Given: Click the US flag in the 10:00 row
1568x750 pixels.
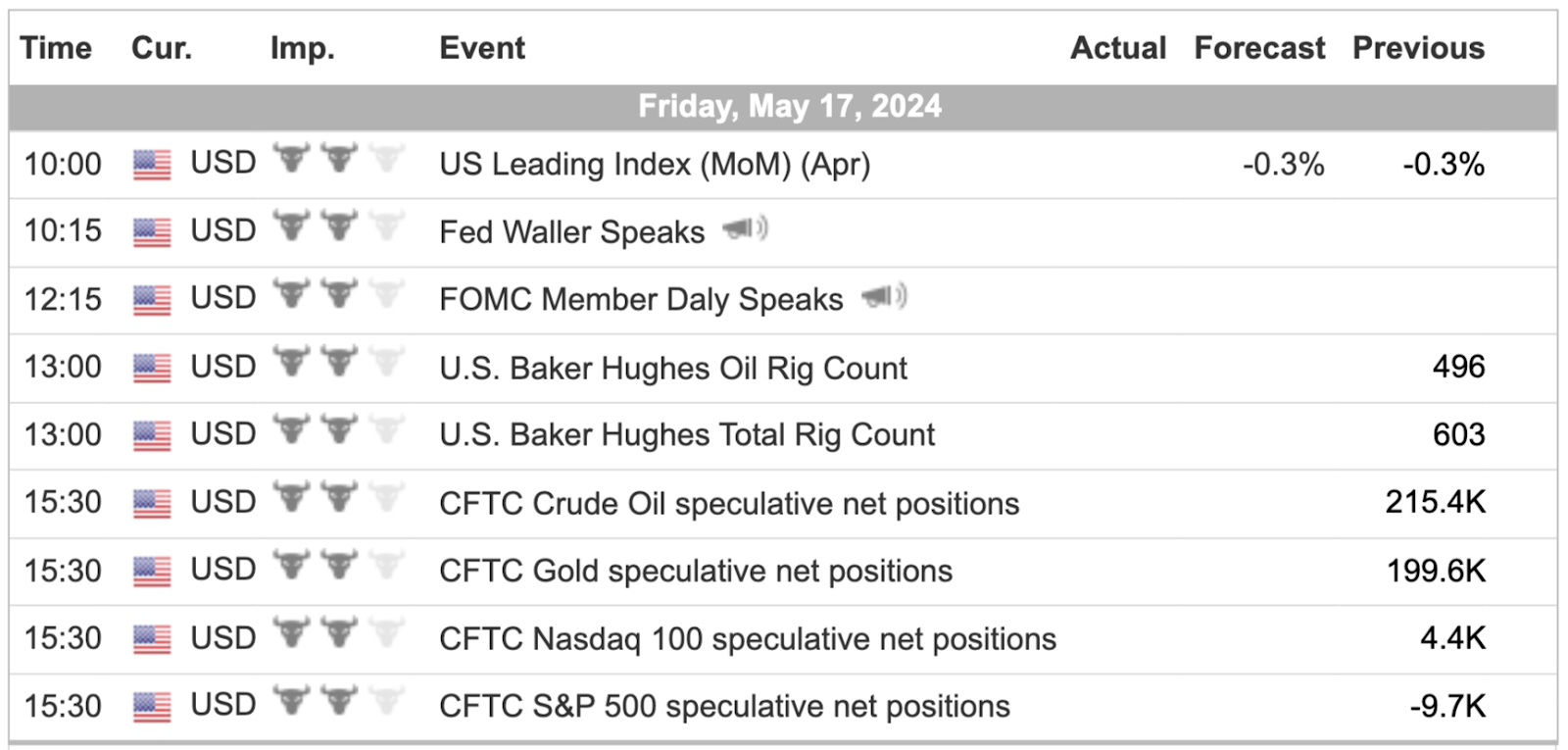Looking at the screenshot, I should (152, 165).
